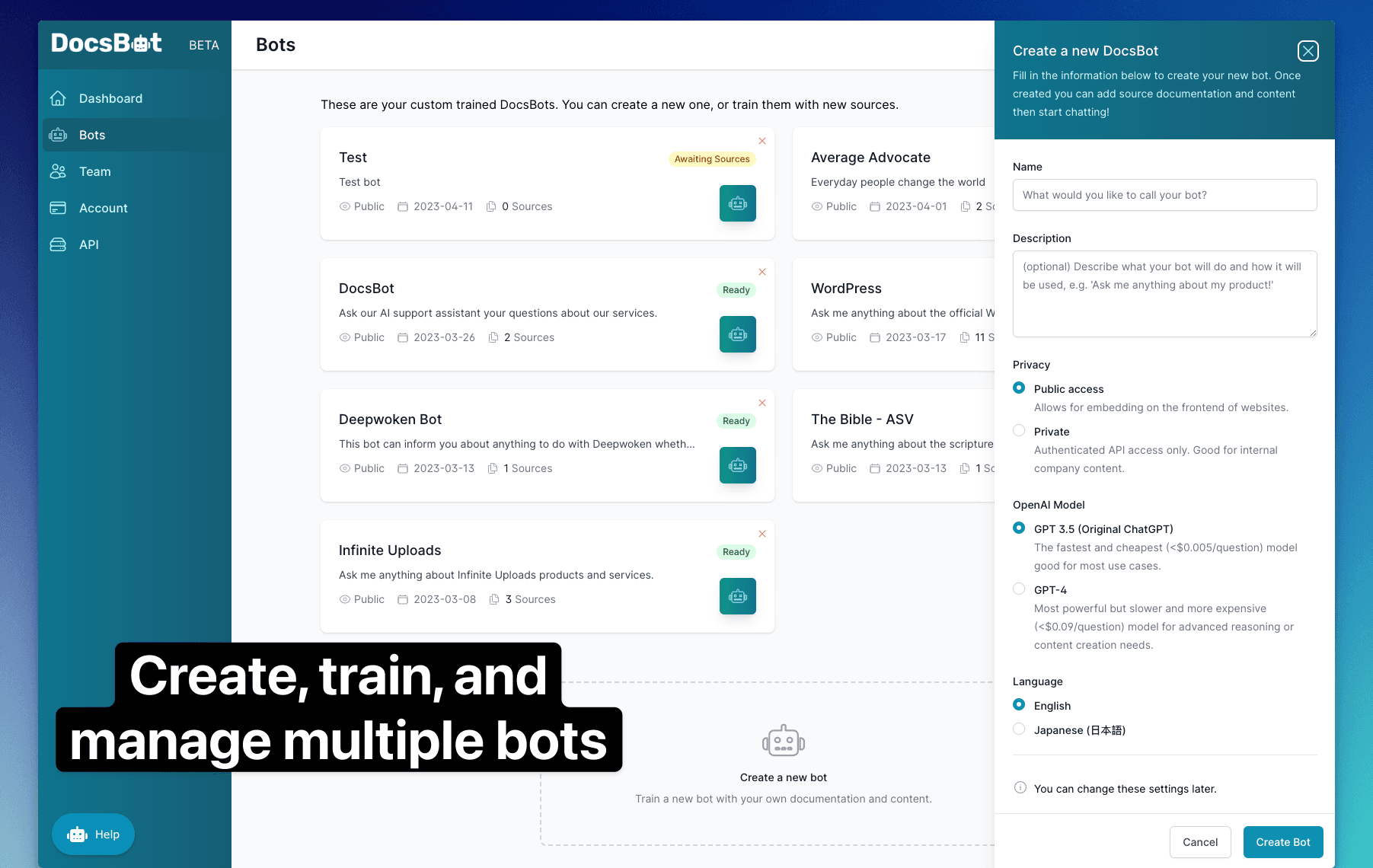
Task: Click the robot icon for Create a new bot
Action: click(x=783, y=741)
